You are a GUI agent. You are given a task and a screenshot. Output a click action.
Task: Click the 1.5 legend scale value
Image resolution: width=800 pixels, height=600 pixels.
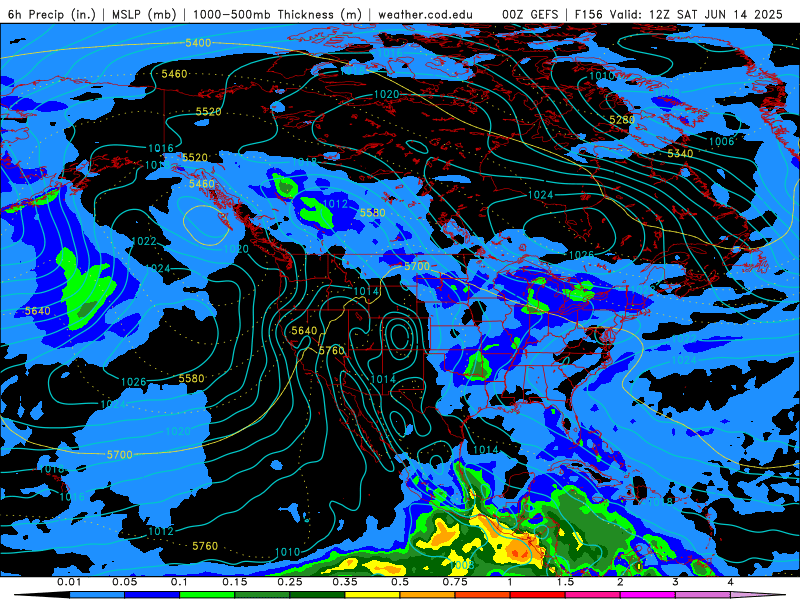(x=565, y=582)
